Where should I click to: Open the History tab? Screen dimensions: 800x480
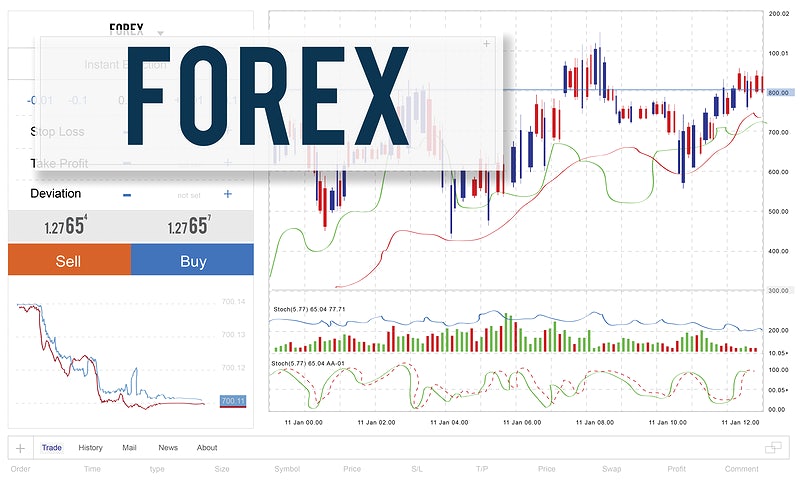click(90, 448)
